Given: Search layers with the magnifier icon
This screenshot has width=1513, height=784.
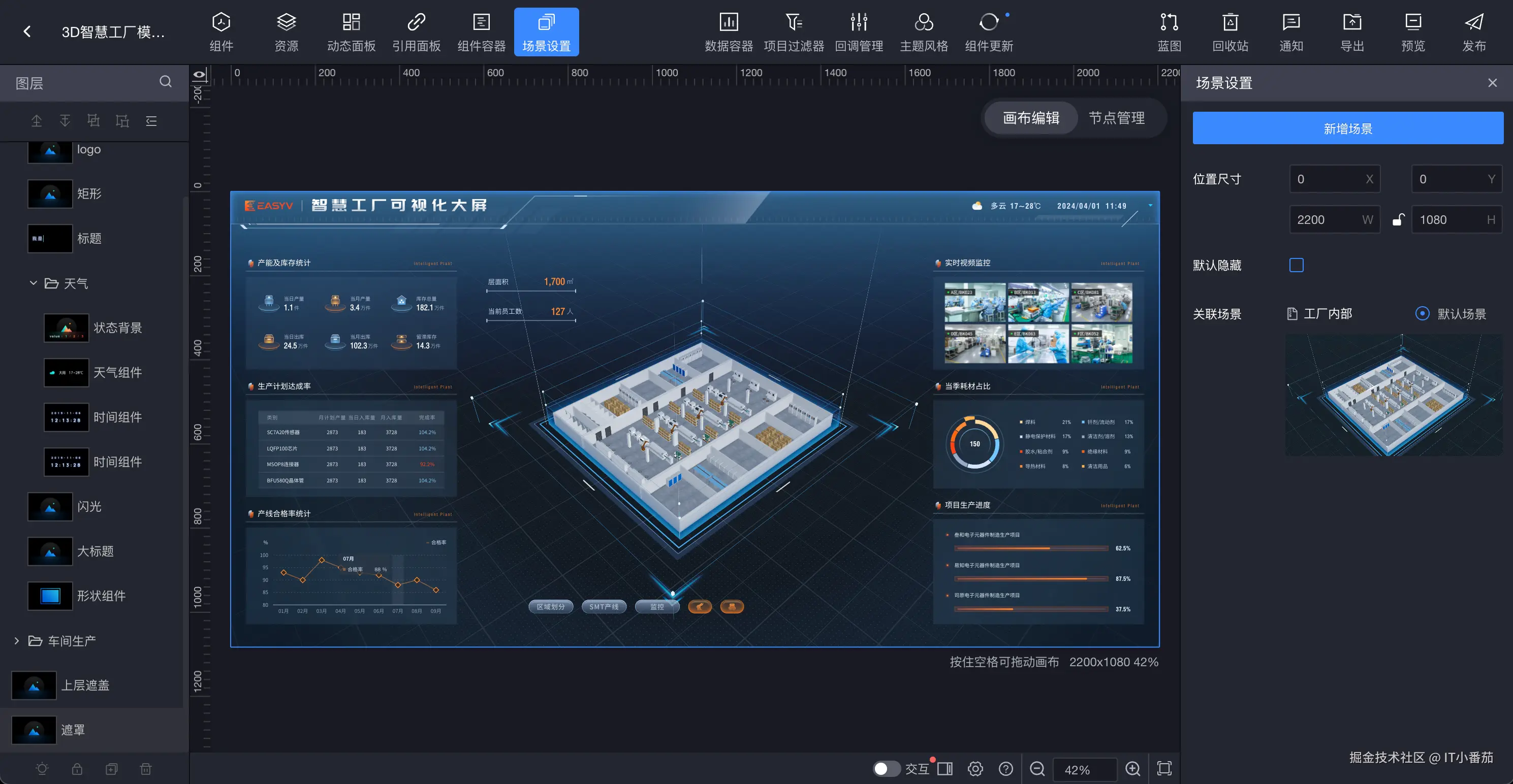Looking at the screenshot, I should coord(166,82).
